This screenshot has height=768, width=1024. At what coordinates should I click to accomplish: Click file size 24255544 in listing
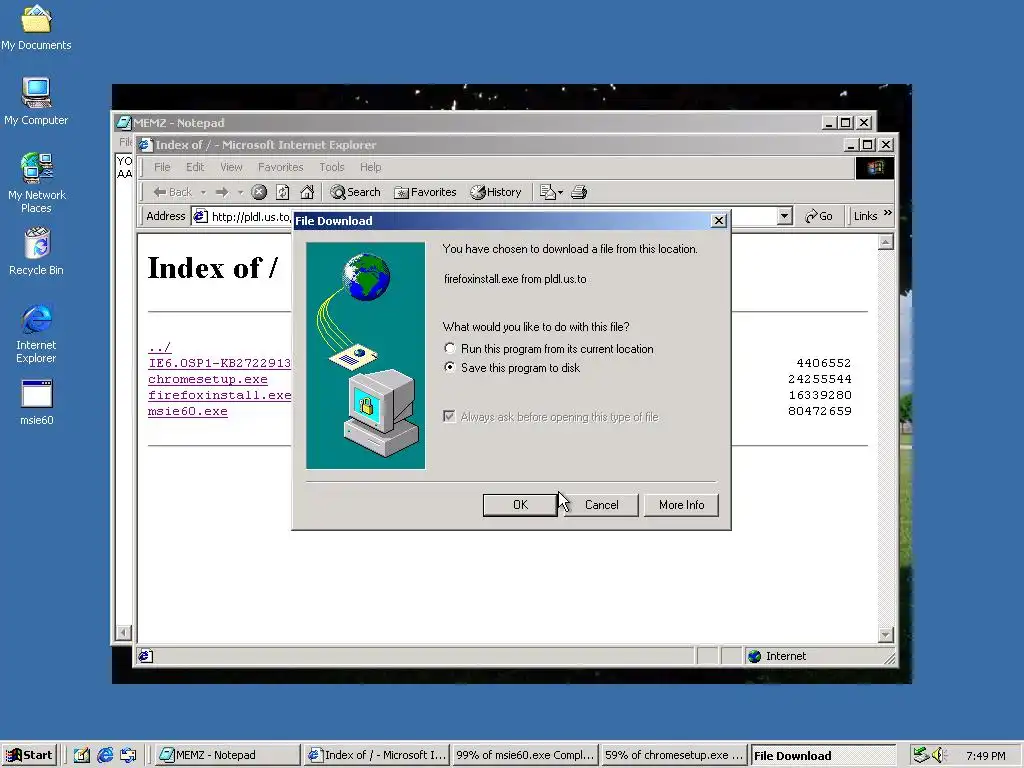(x=820, y=379)
